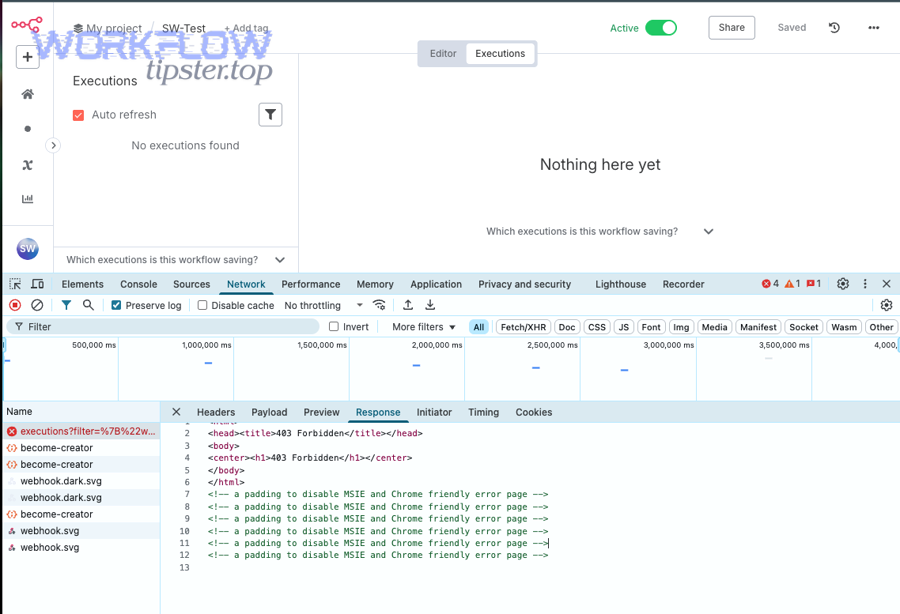Click the red errors count badge
This screenshot has width=900, height=614.
click(x=770, y=284)
